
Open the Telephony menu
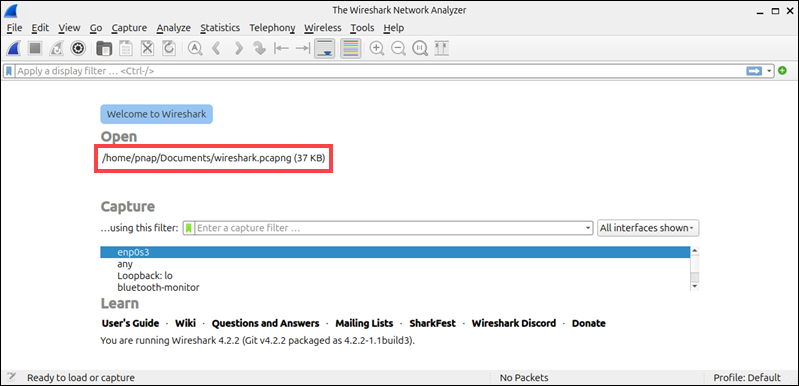[272, 27]
